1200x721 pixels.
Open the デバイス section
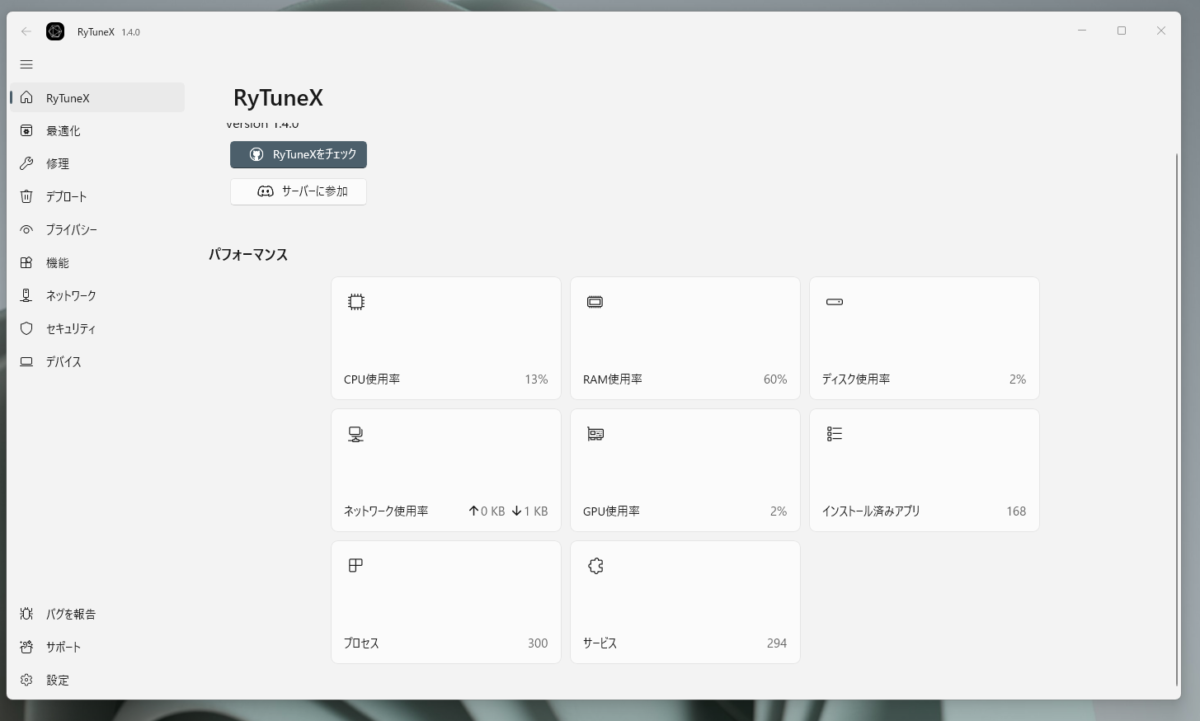(x=97, y=362)
